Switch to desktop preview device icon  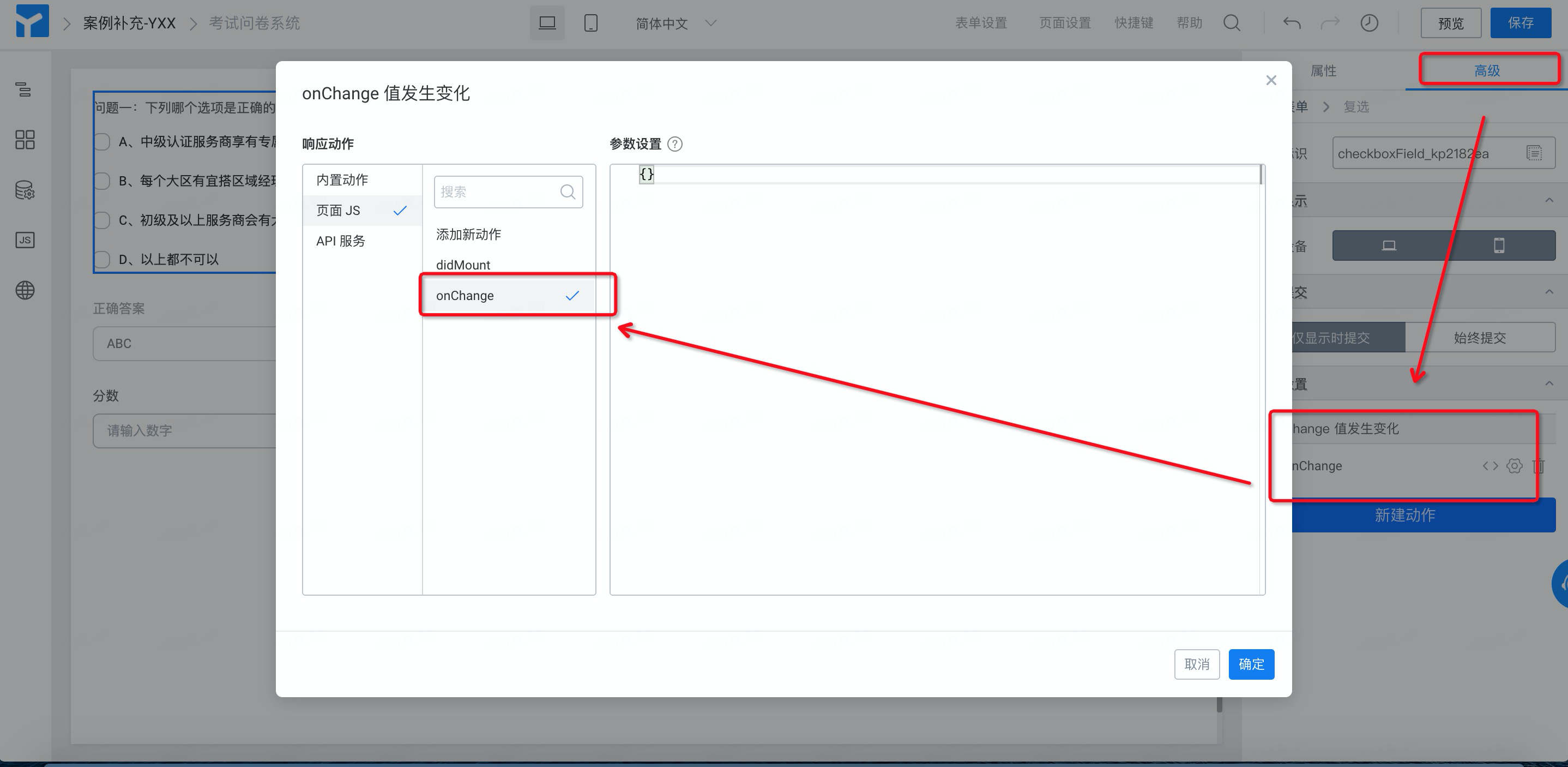click(547, 23)
